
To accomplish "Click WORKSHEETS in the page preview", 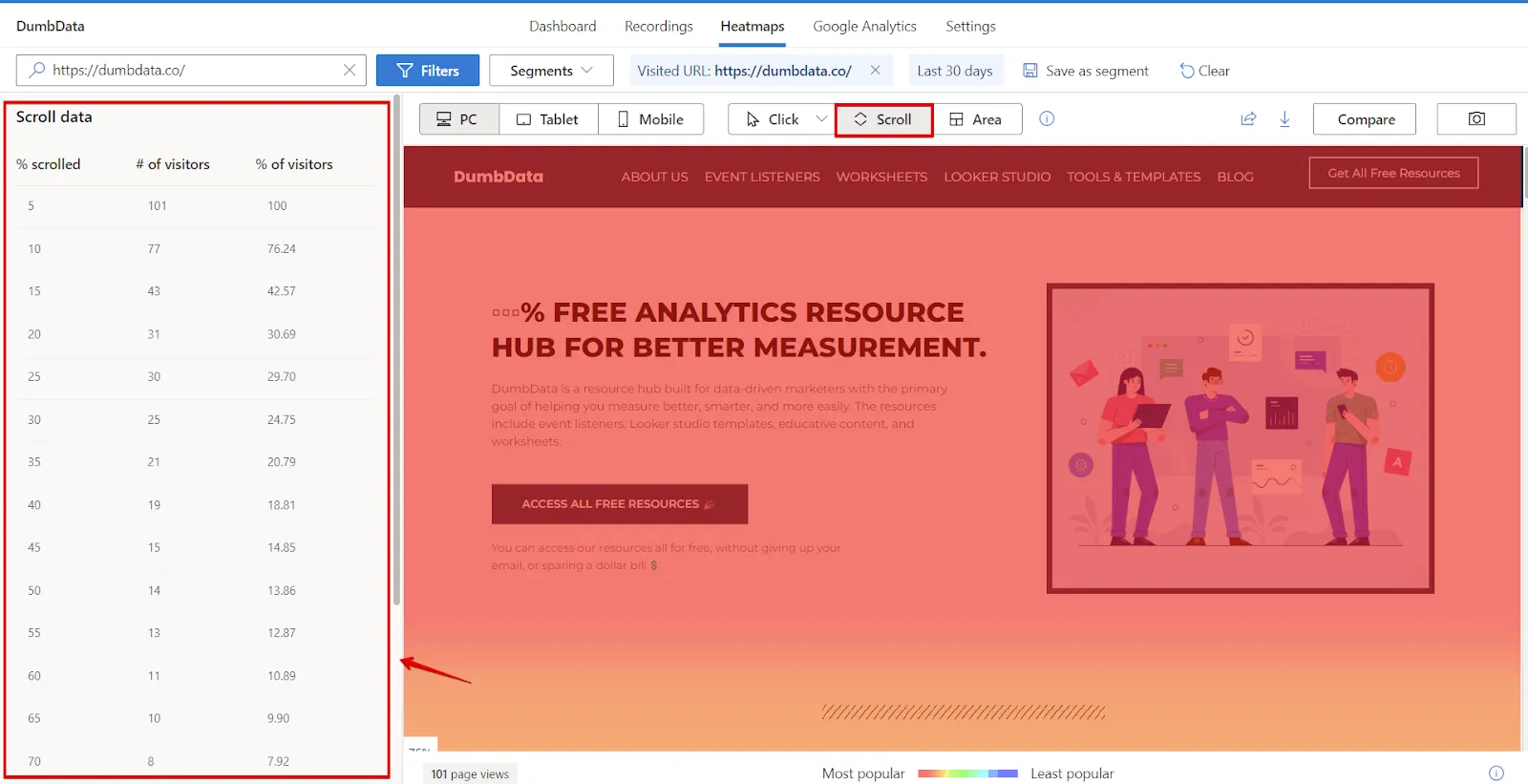I will (881, 177).
